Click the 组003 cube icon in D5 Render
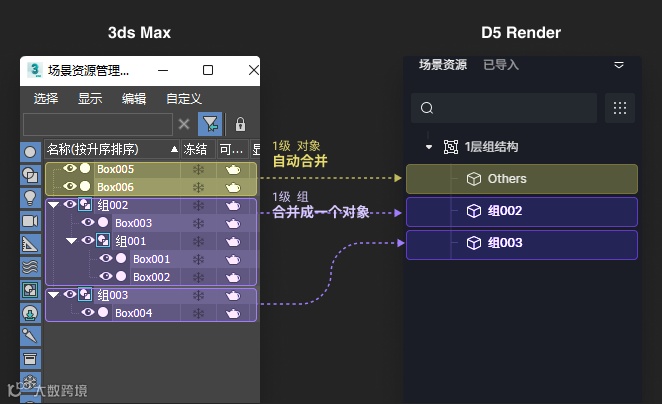The width and height of the screenshot is (662, 404). click(x=474, y=243)
